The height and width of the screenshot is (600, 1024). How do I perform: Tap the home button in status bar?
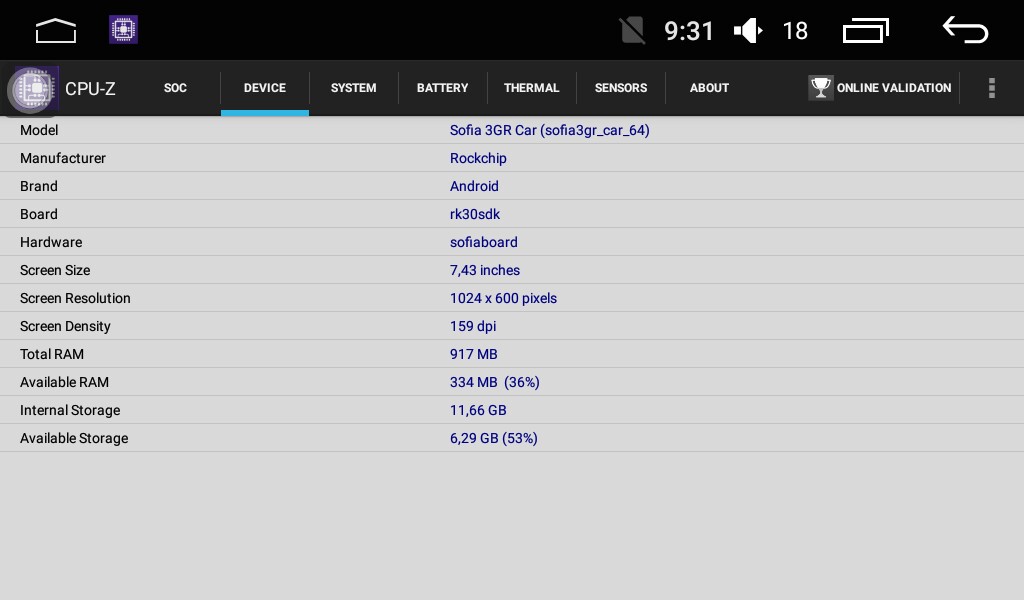click(56, 31)
